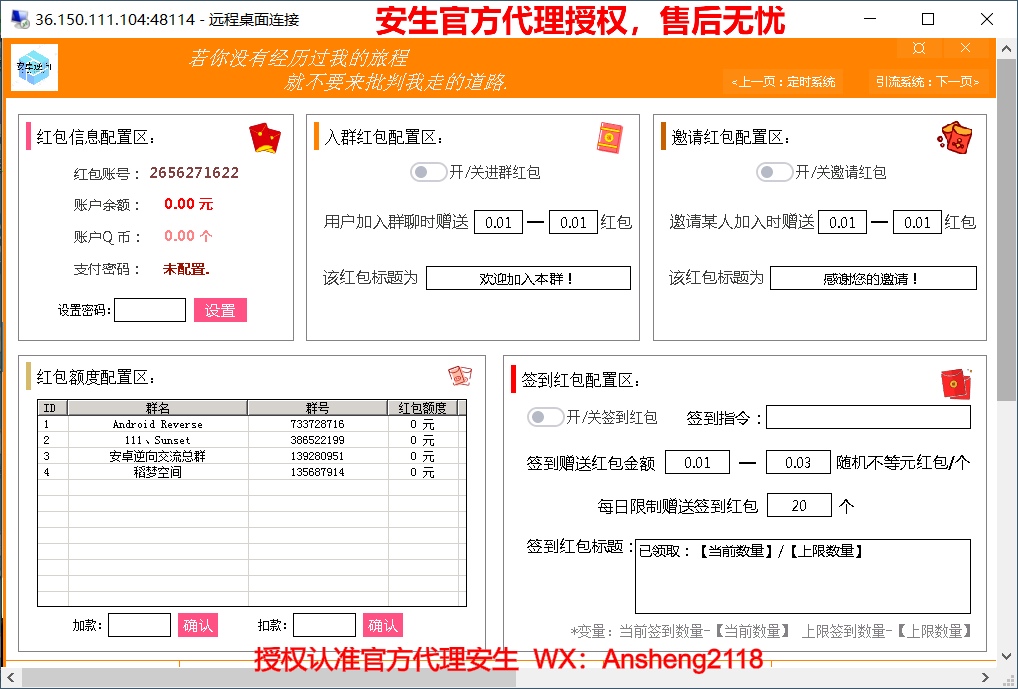Select the Android Reverse group row

point(157,424)
